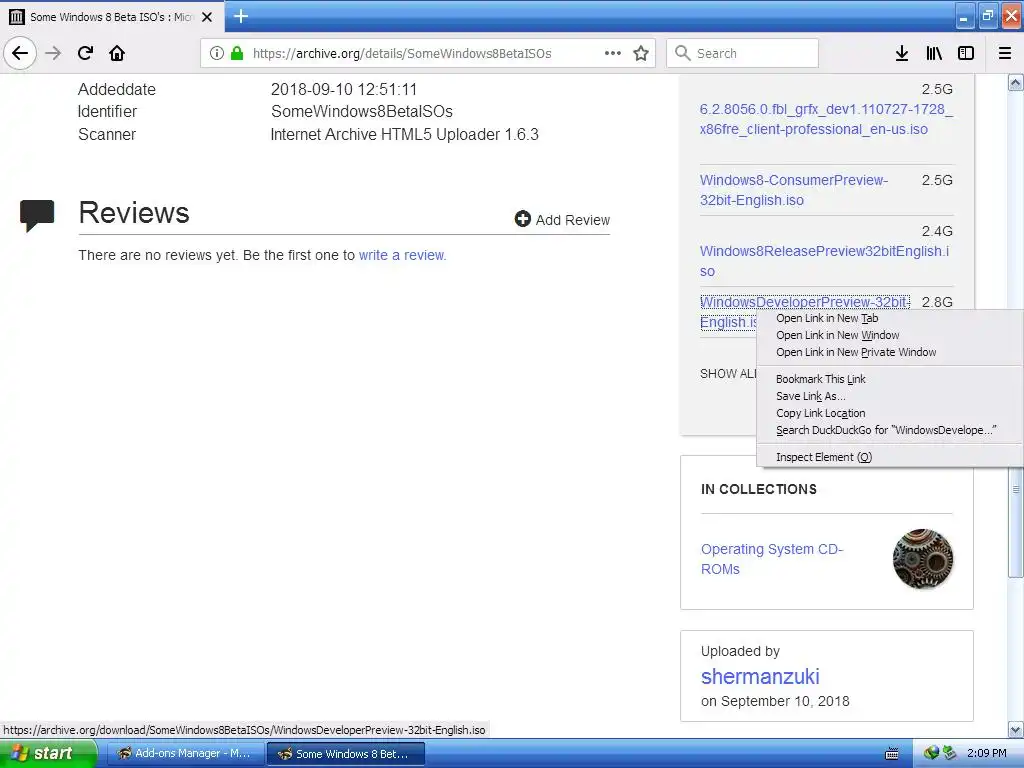1024x768 pixels.
Task: Click the Addeddate value 2018-09-10 12:51:11
Action: tap(344, 89)
